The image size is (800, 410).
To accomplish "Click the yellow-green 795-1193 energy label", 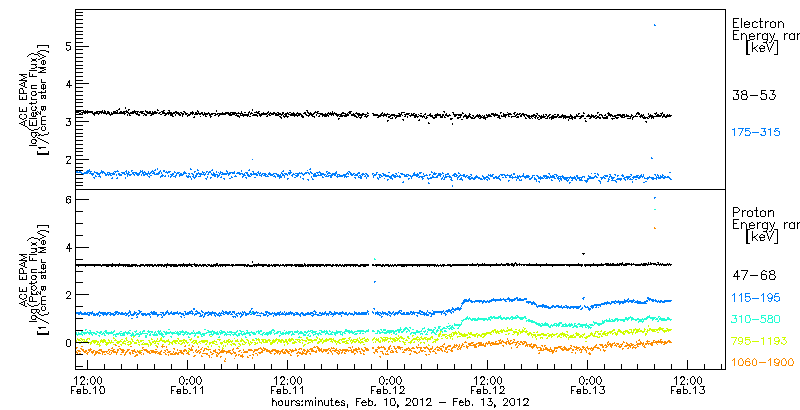I will pos(759,341).
